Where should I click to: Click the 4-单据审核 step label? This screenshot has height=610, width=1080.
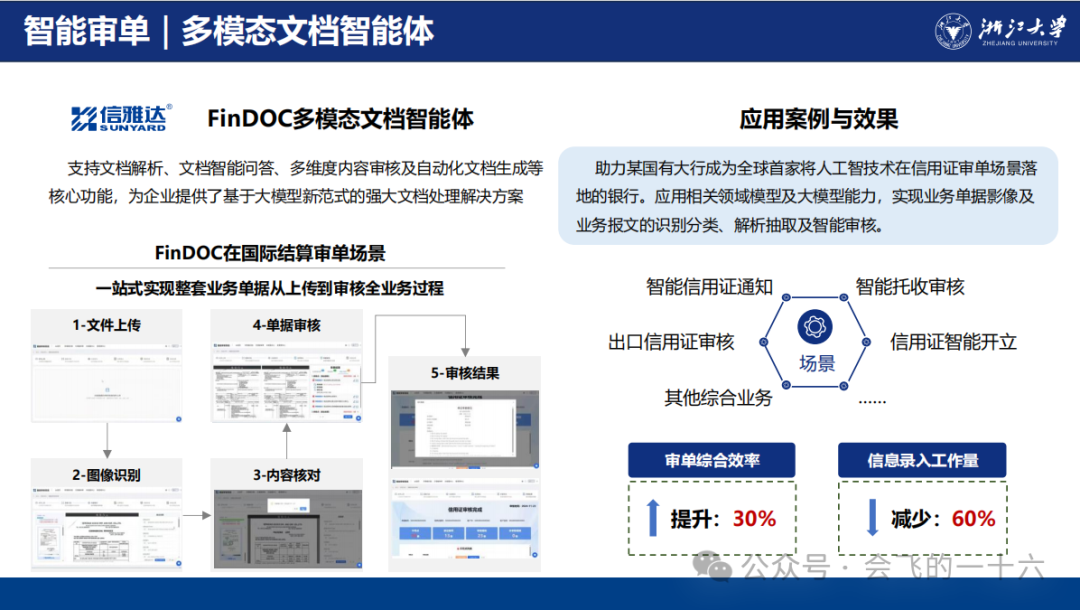pyautogui.click(x=287, y=325)
